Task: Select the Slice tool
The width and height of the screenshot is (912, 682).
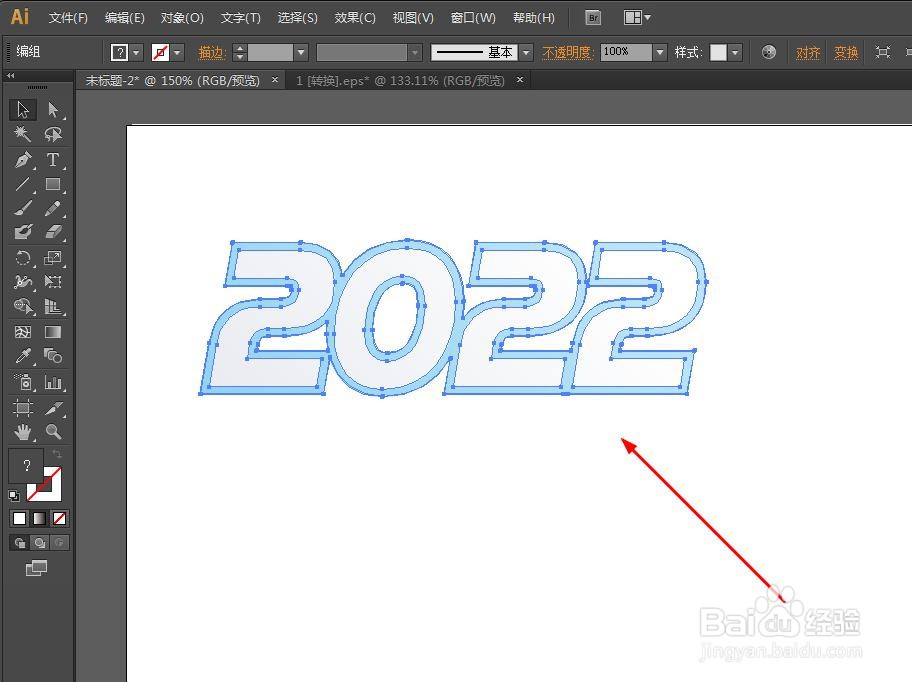Action: 53,408
